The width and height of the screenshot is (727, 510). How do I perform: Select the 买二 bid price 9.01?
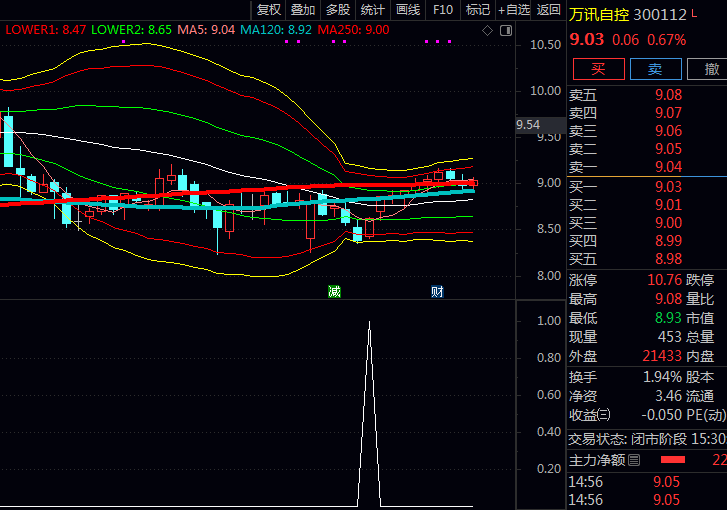668,205
